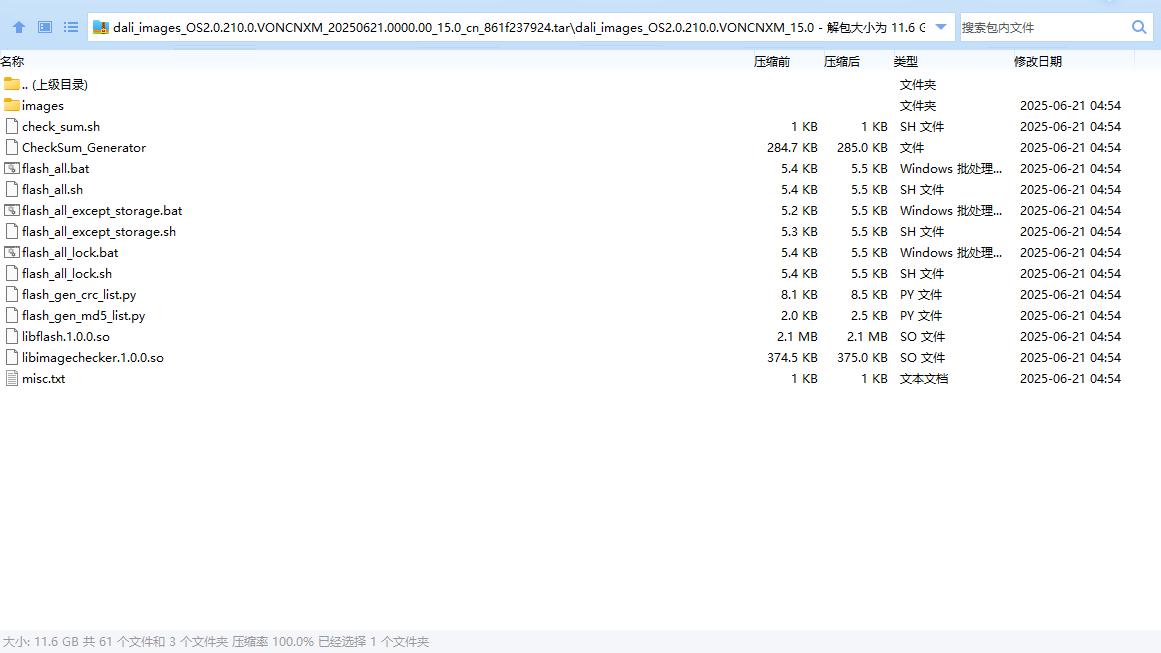The height and width of the screenshot is (653, 1161).
Task: Switch to icon view mode
Action: click(x=45, y=27)
